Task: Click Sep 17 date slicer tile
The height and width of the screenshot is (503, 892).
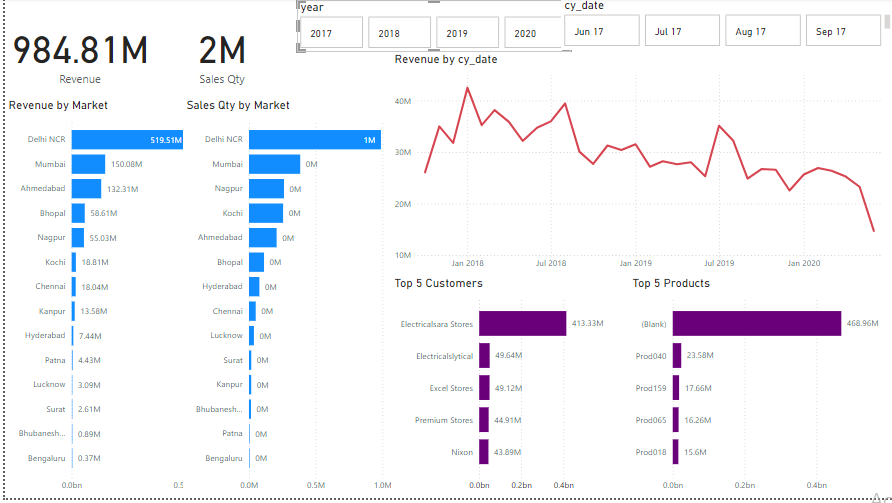Action: 843,31
